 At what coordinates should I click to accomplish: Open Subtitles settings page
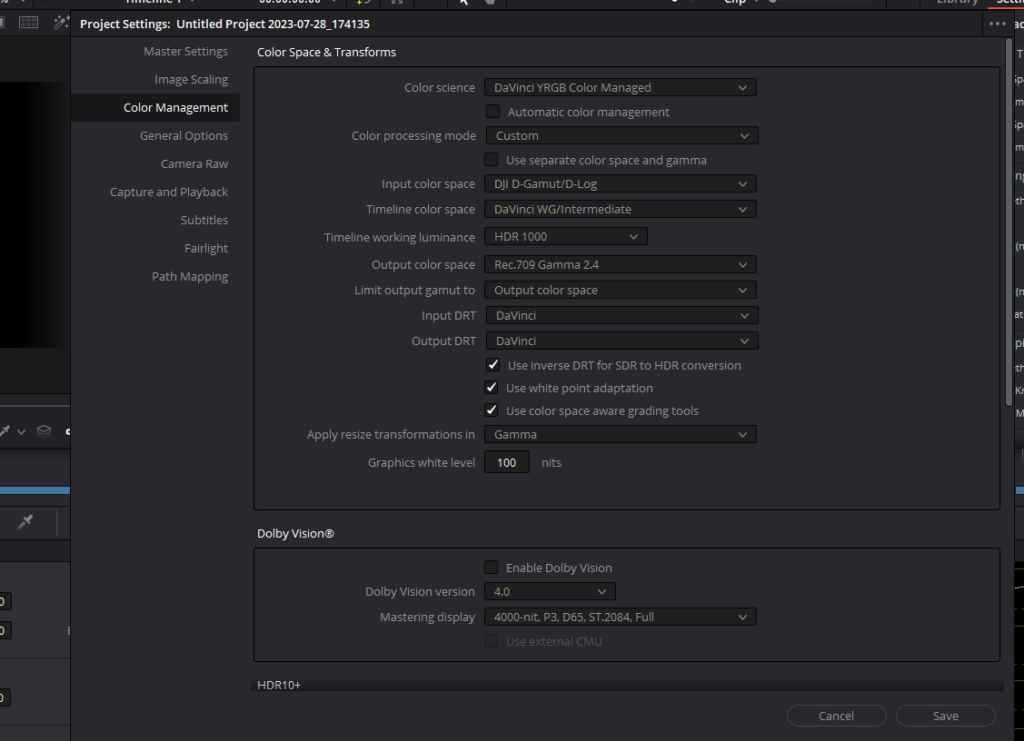click(x=204, y=219)
